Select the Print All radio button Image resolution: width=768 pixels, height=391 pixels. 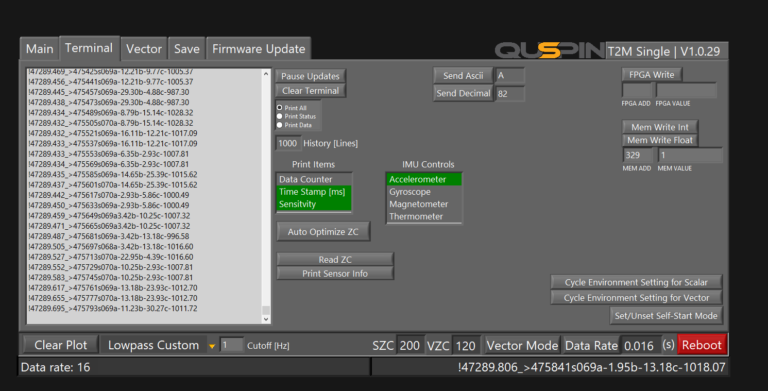tap(279, 108)
